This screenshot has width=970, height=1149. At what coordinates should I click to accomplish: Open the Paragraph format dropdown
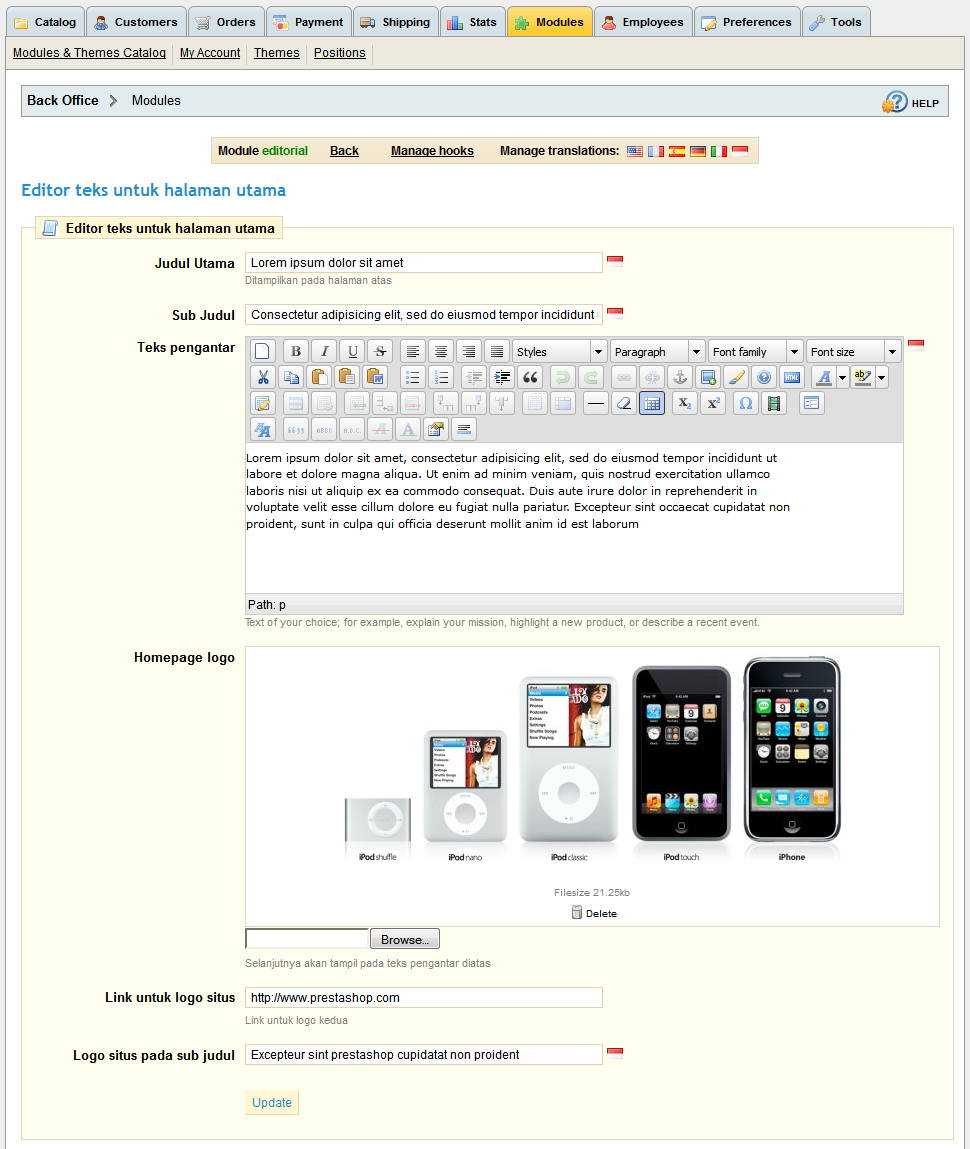pos(658,352)
